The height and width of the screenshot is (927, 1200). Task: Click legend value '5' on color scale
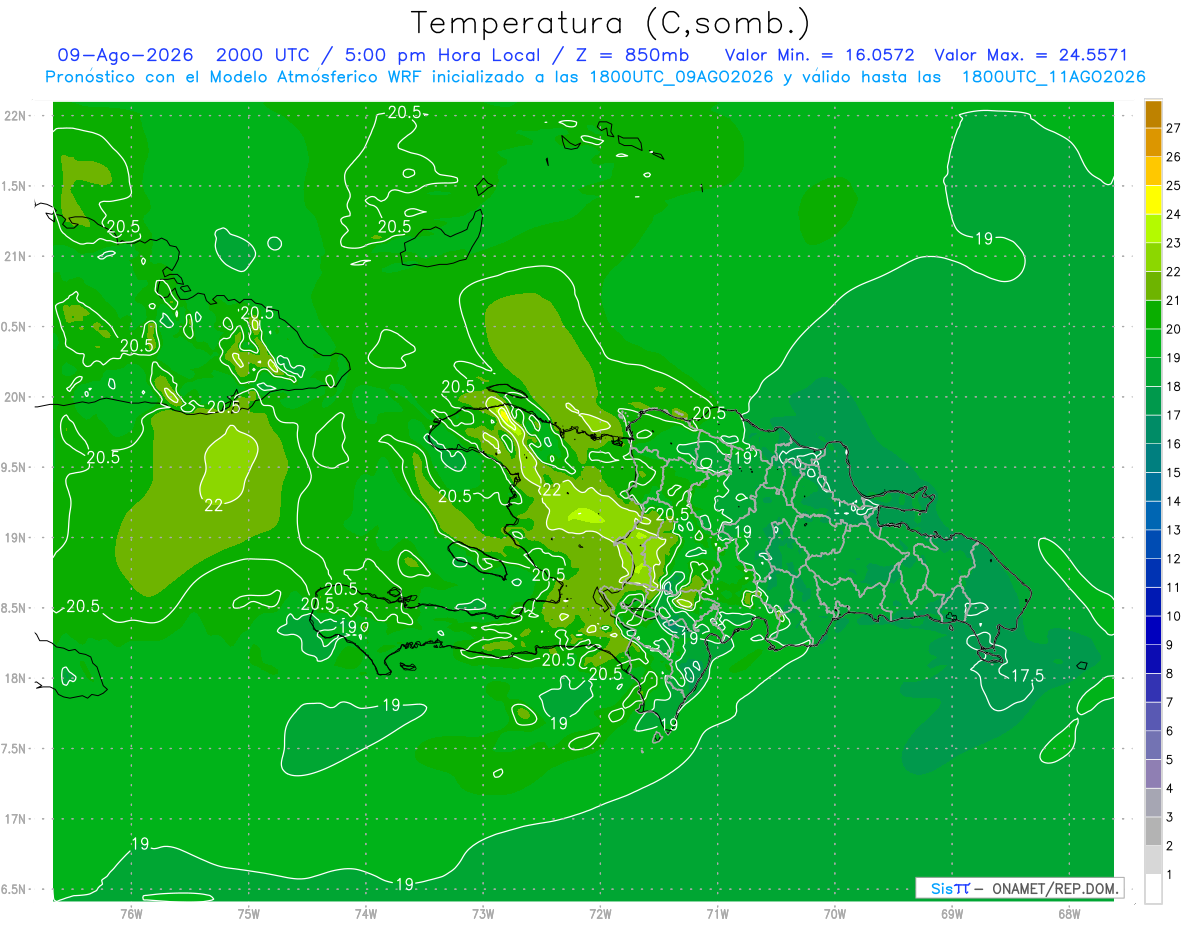(x=1170, y=759)
